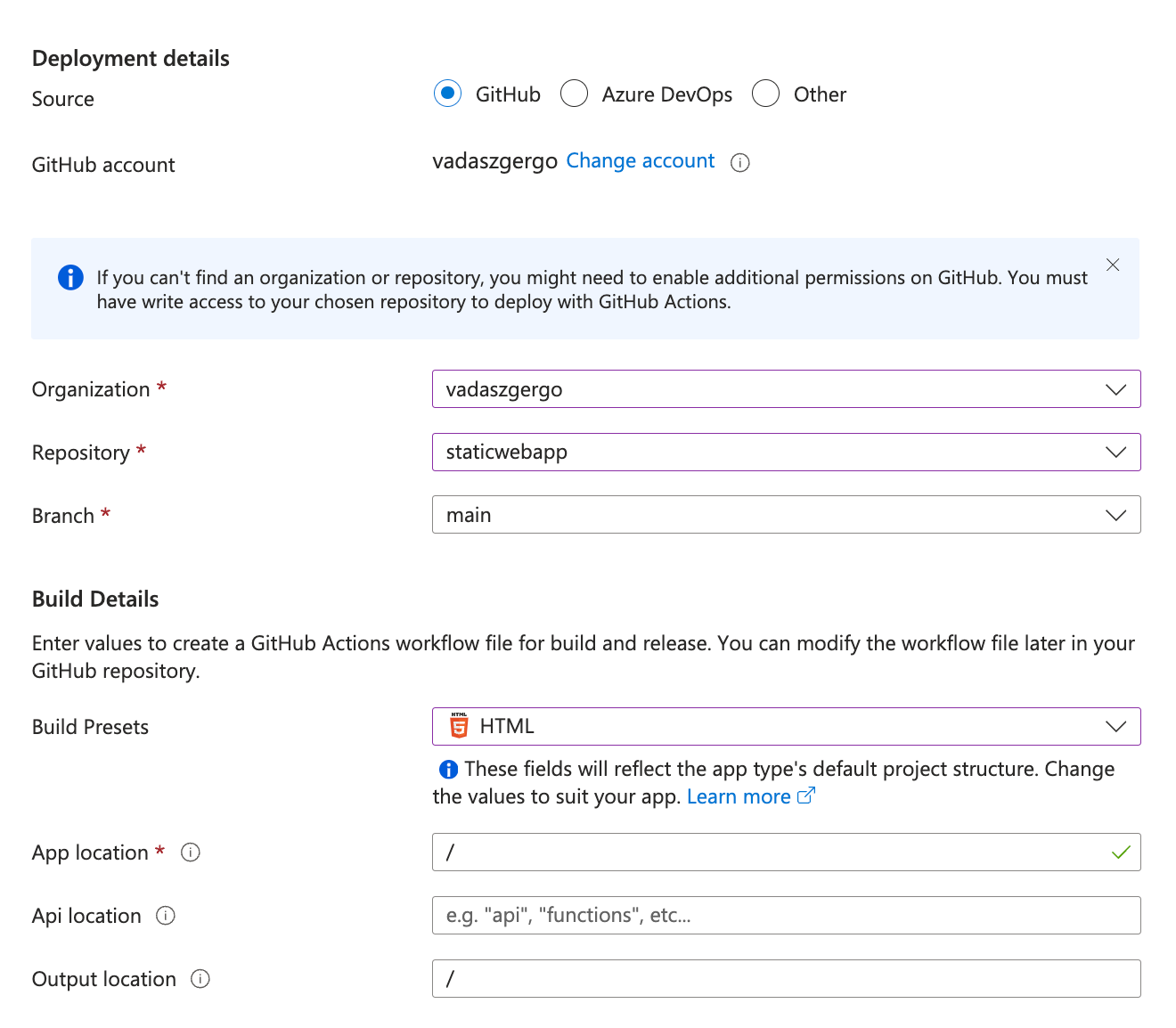The image size is (1176, 1028).
Task: Dismiss the GitHub permissions info banner
Action: [x=1112, y=265]
